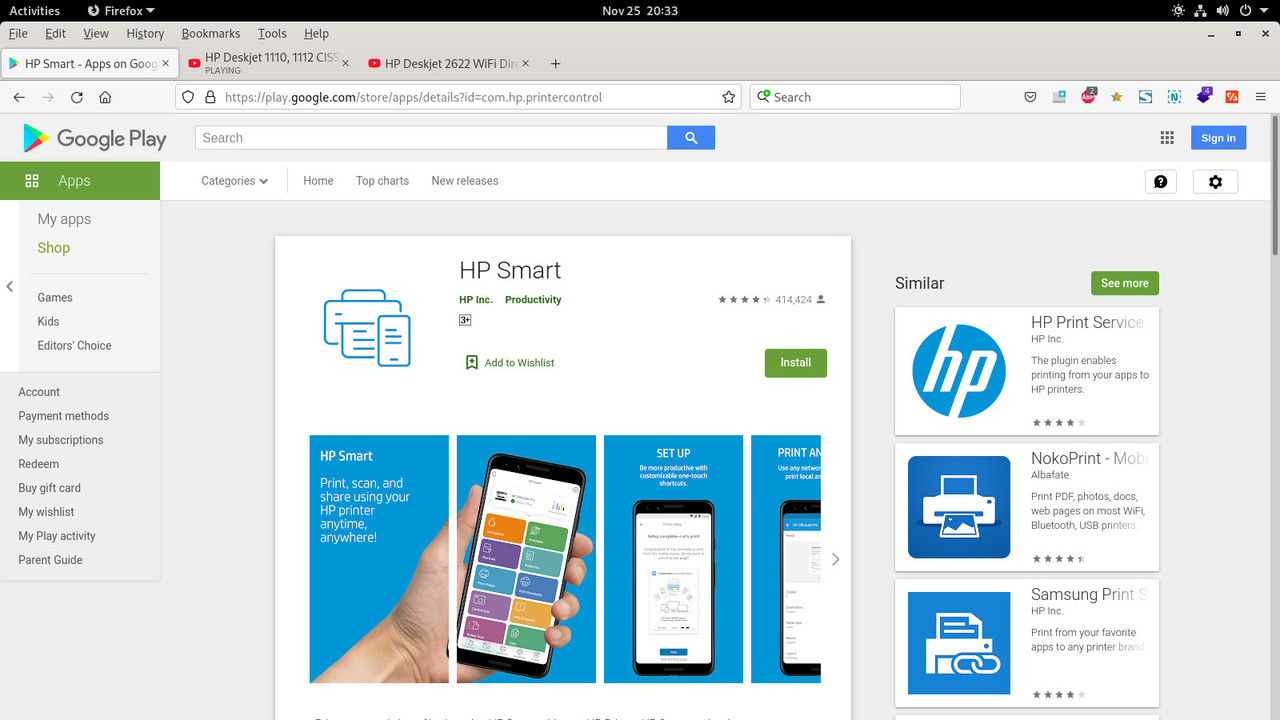
Task: Switch to HP Deskjet 2622 WiFi tab
Action: coord(448,63)
